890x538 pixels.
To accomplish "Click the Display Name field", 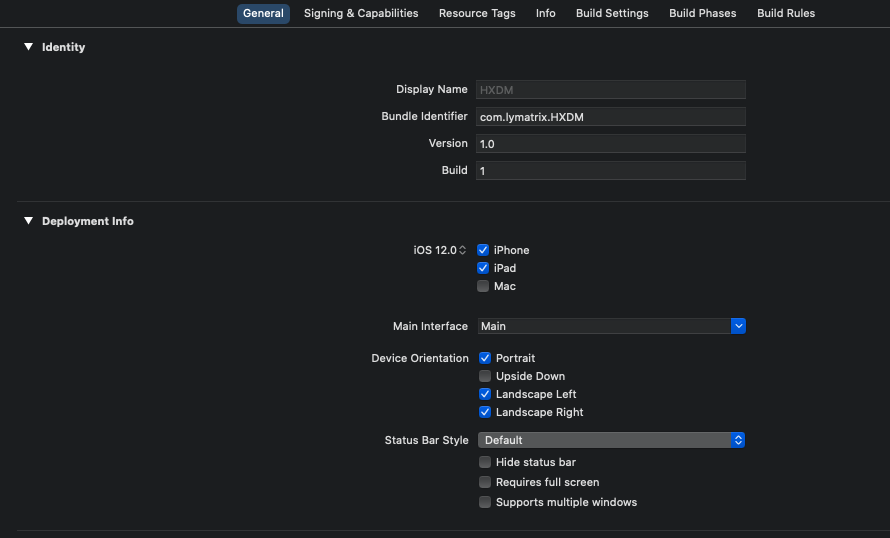I will point(611,90).
